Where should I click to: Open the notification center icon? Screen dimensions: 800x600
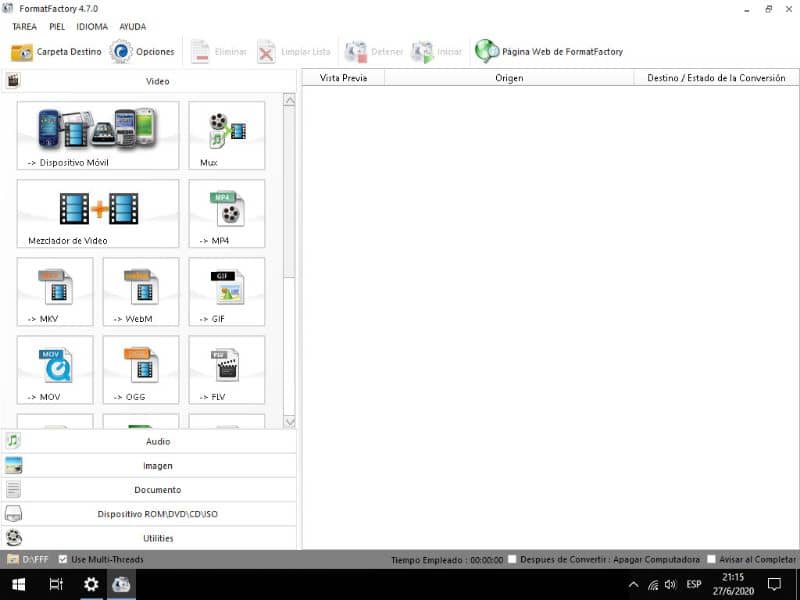pyautogui.click(x=774, y=585)
